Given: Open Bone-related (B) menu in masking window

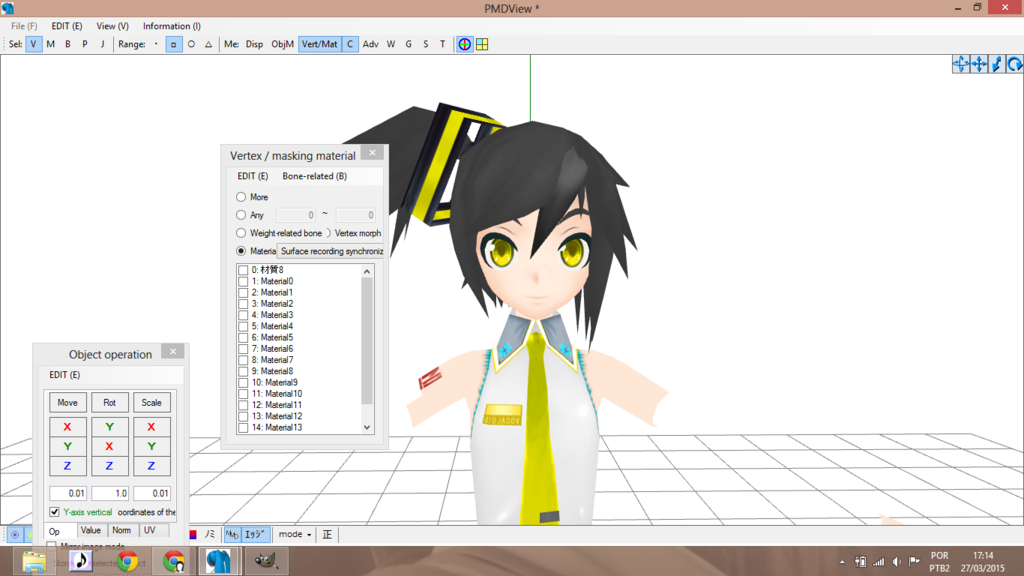Looking at the screenshot, I should [314, 176].
